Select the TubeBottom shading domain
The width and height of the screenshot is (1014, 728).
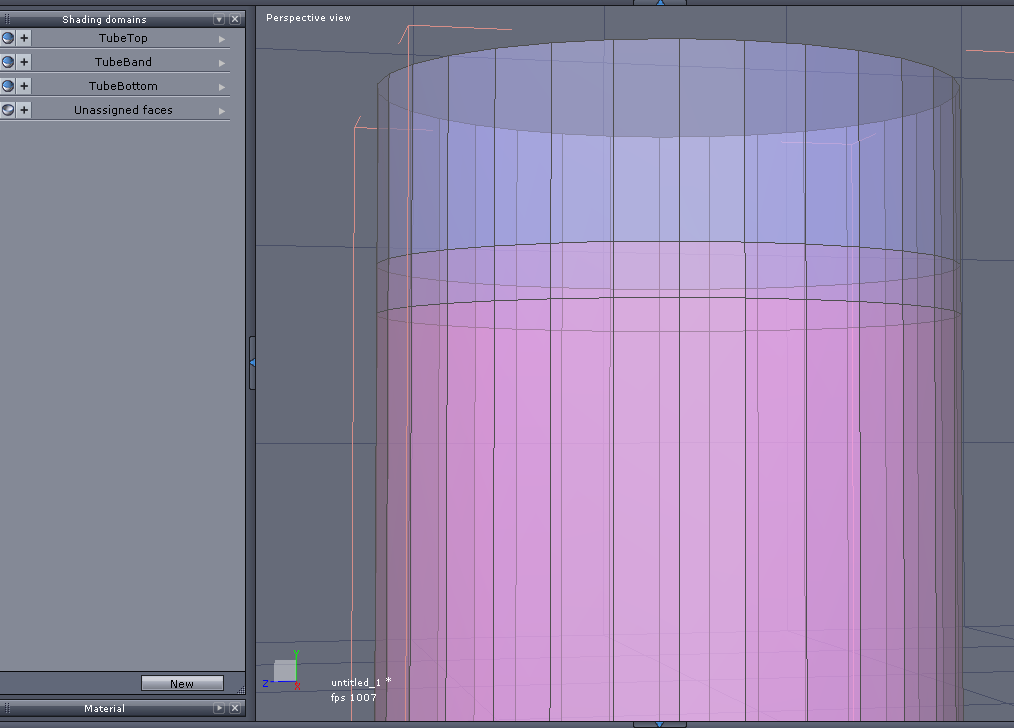pyautogui.click(x=124, y=86)
